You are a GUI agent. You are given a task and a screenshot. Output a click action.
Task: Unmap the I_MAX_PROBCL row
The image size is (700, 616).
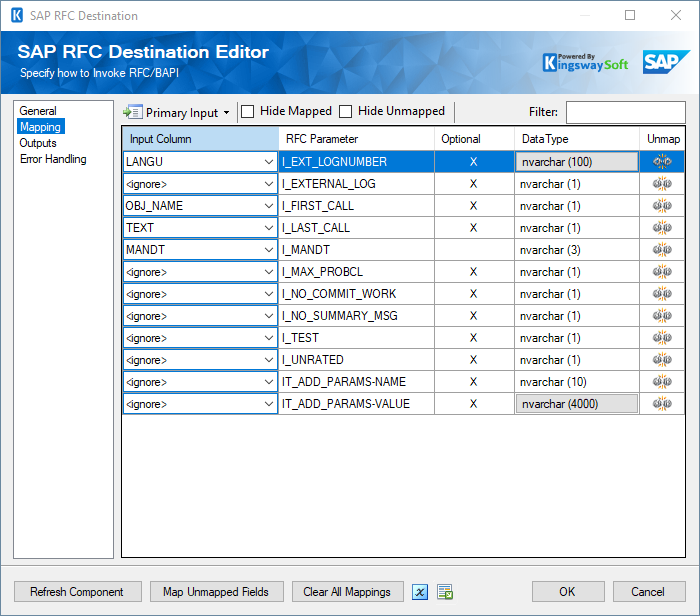tap(662, 271)
